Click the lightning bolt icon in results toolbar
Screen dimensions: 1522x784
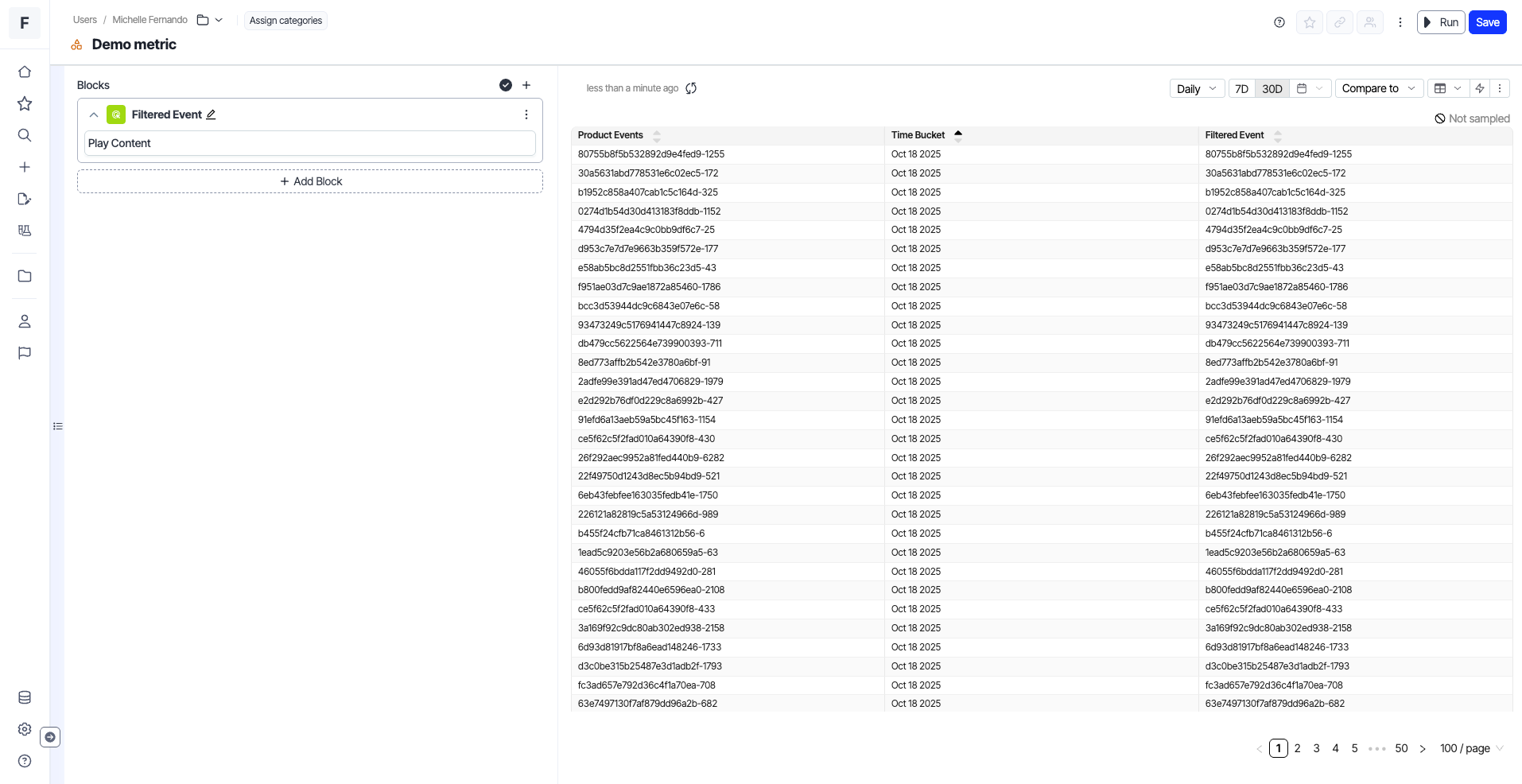[x=1480, y=88]
